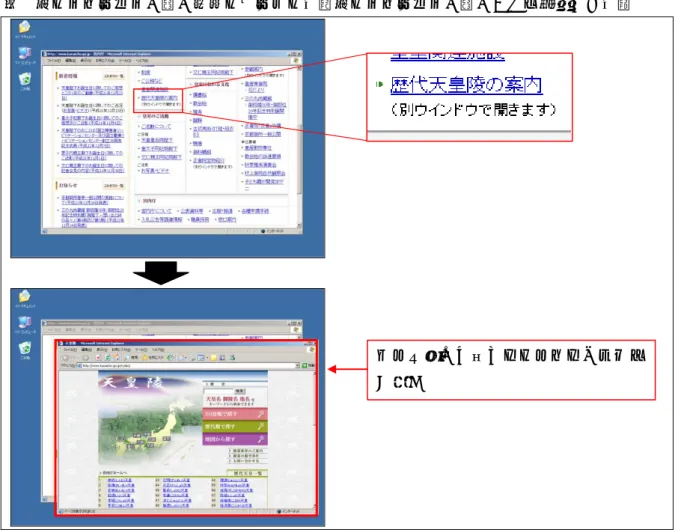Image resolution: width=678 pixels, height=530 pixels.
Task: Open My Documents icon on upper desktop
Action: 25,29
